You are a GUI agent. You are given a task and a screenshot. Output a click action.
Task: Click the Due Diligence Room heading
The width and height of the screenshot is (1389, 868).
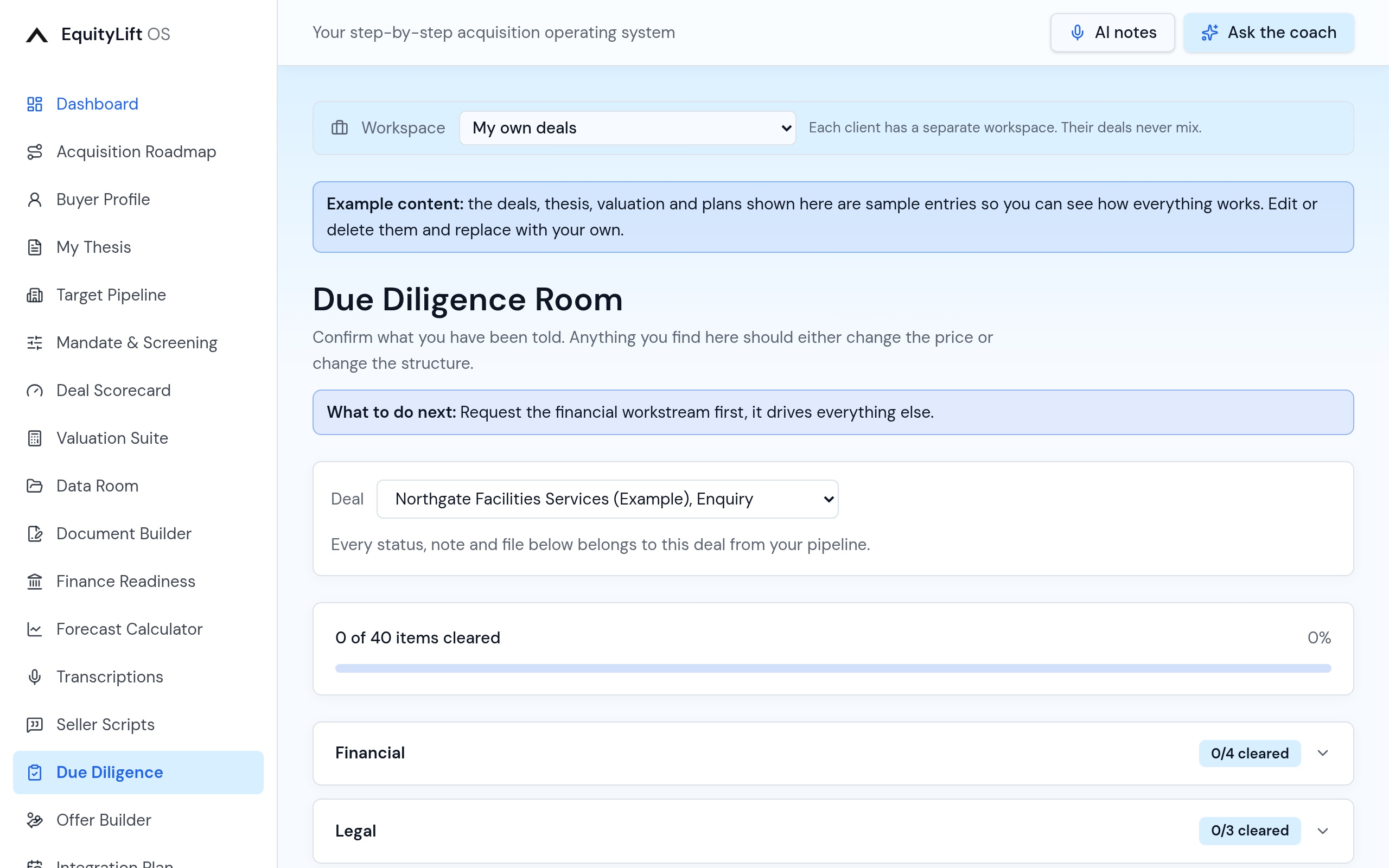pyautogui.click(x=468, y=299)
